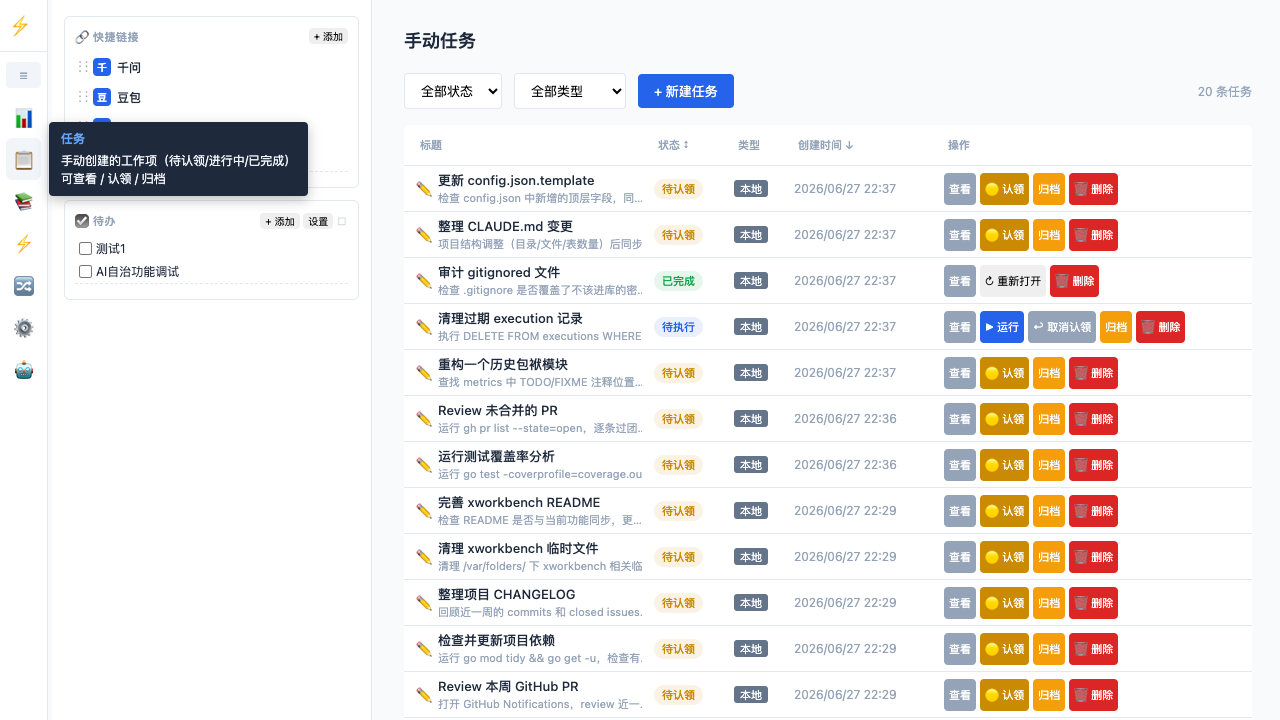This screenshot has width=1280, height=720.
Task: Click the 20 条任务 count text
Action: tap(1225, 91)
